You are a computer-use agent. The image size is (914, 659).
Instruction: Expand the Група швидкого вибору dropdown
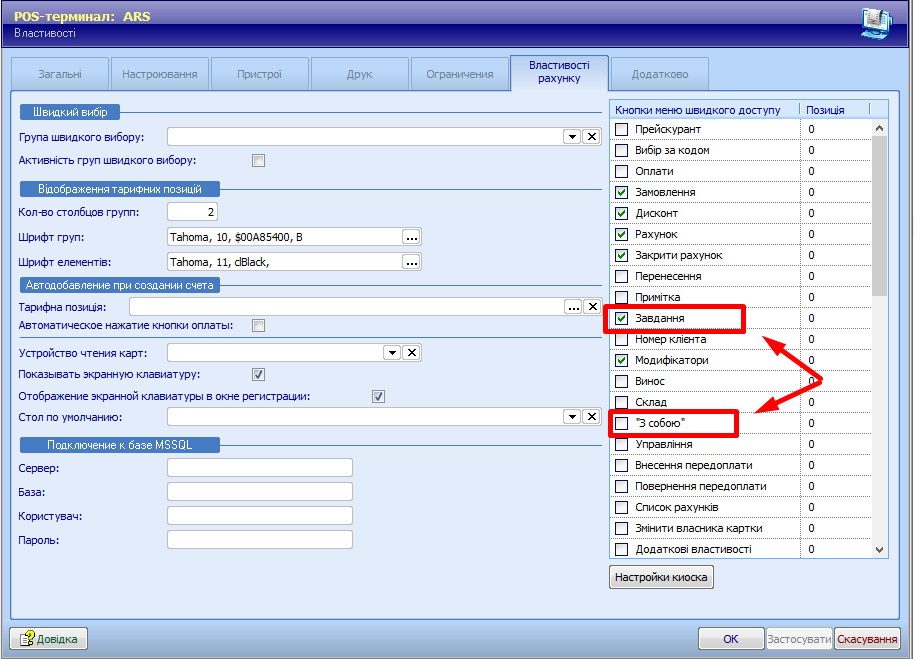[572, 137]
